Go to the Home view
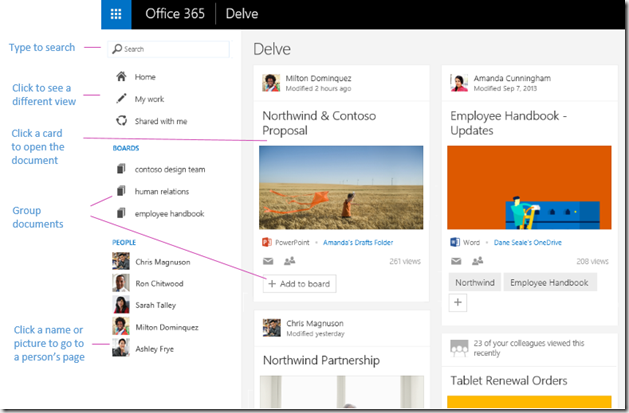Screen dimensions: 629x413 pos(145,77)
